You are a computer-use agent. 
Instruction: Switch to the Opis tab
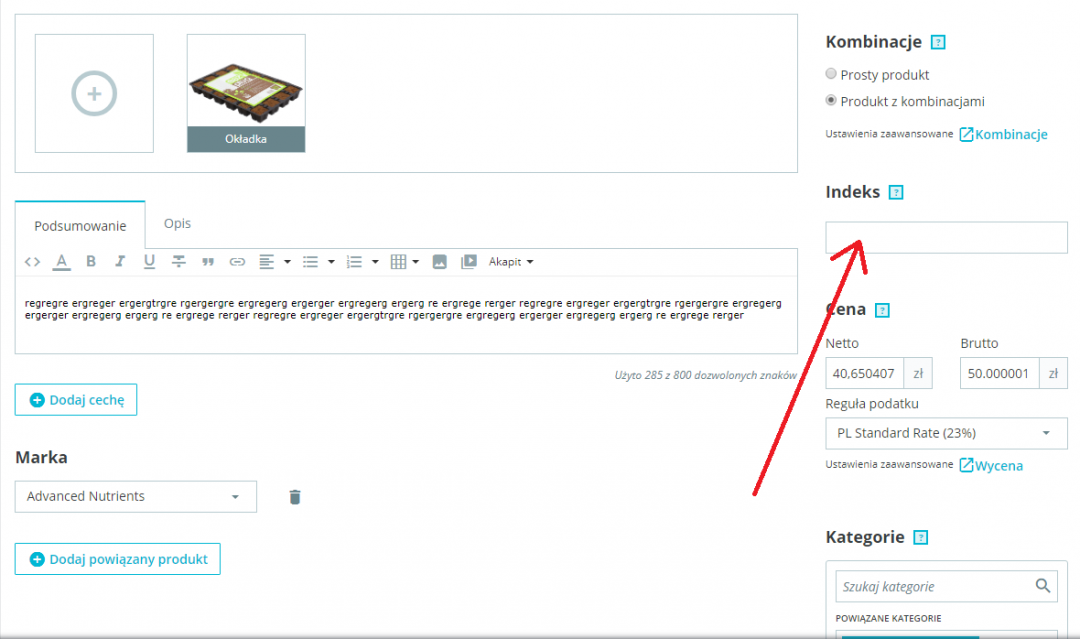[x=177, y=224]
